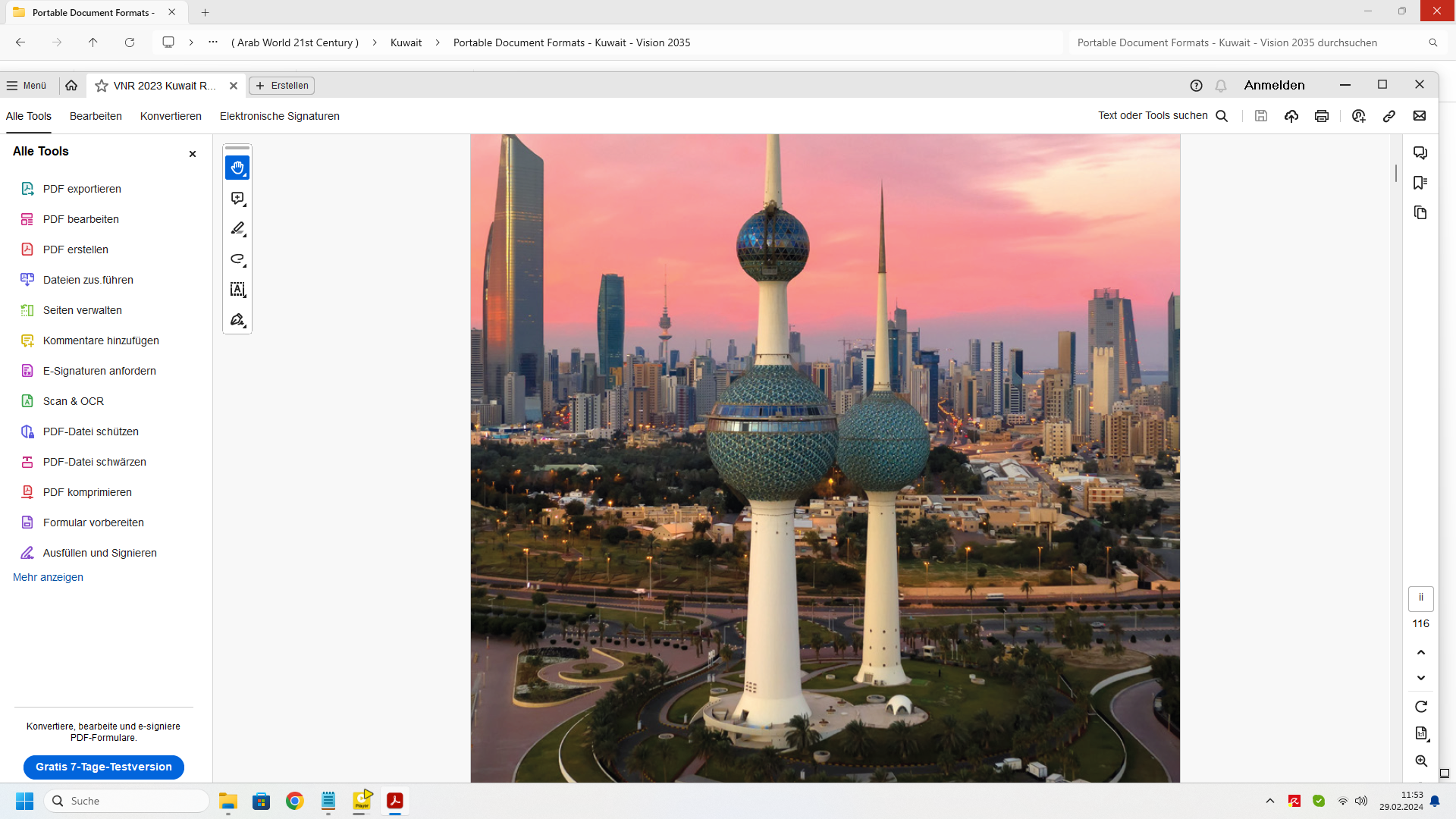Click the Save file disk icon
This screenshot has height=819, width=1456.
point(1261,116)
